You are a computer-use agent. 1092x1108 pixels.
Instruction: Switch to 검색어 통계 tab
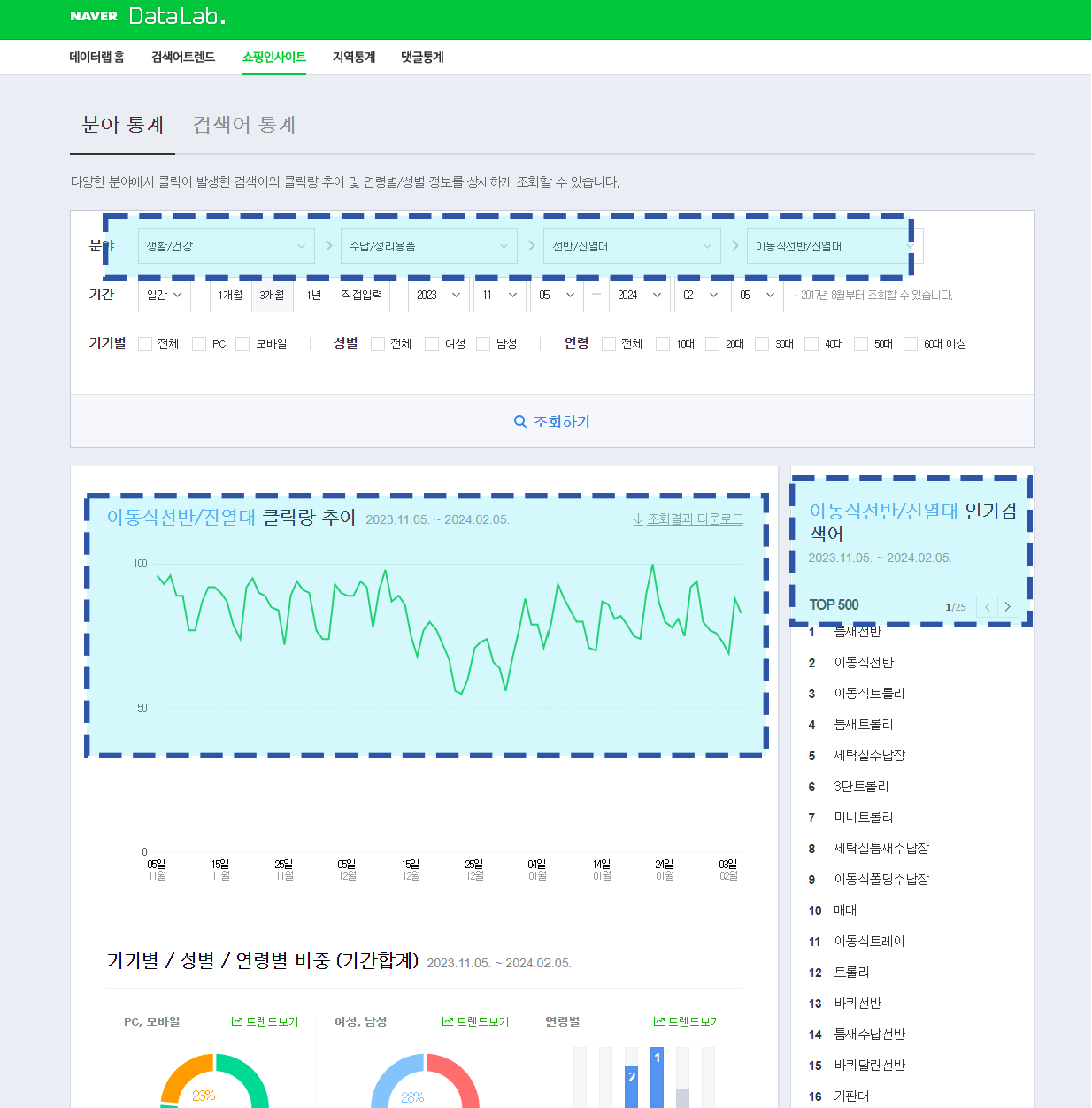(x=244, y=125)
